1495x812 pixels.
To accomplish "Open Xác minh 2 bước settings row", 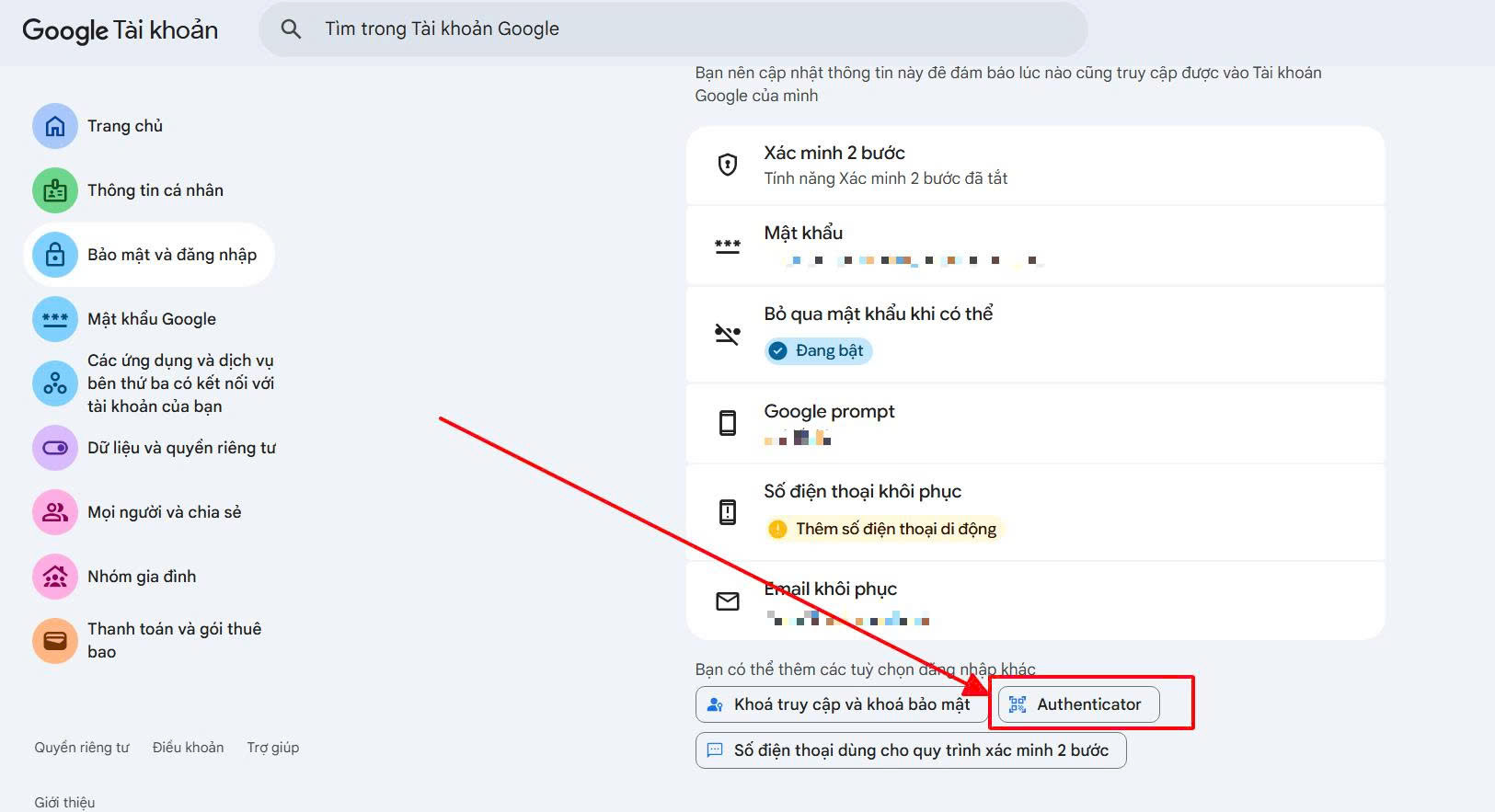I will pos(1035,166).
